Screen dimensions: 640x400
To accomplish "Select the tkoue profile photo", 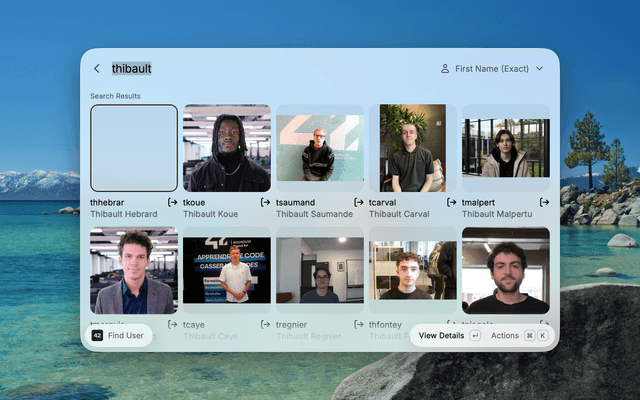I will pyautogui.click(x=227, y=148).
